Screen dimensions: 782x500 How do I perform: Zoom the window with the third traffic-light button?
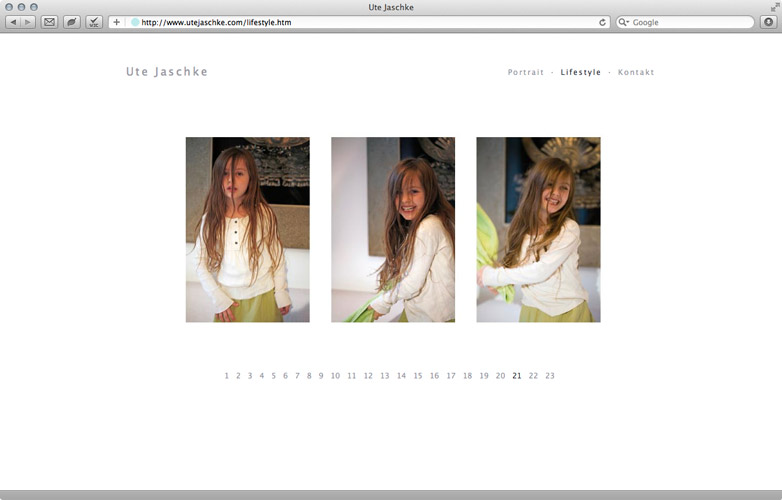34,7
